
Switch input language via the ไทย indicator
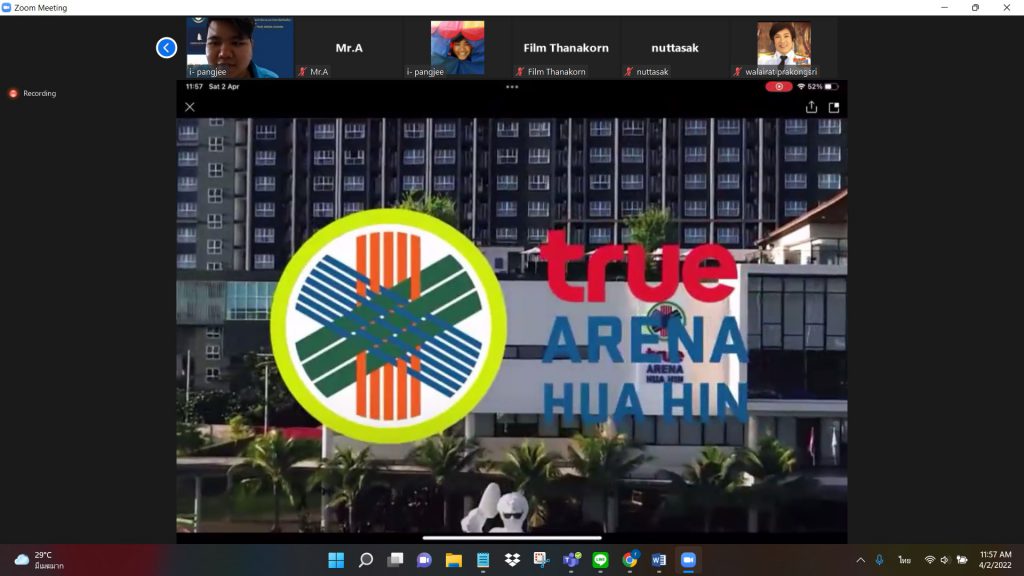tap(904, 560)
